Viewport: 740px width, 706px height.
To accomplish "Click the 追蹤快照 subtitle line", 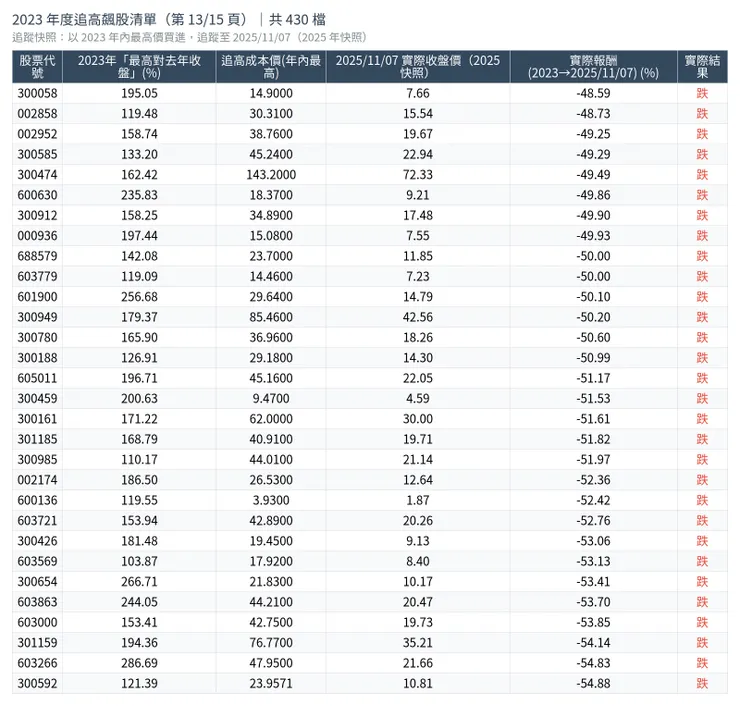I will click(x=190, y=37).
